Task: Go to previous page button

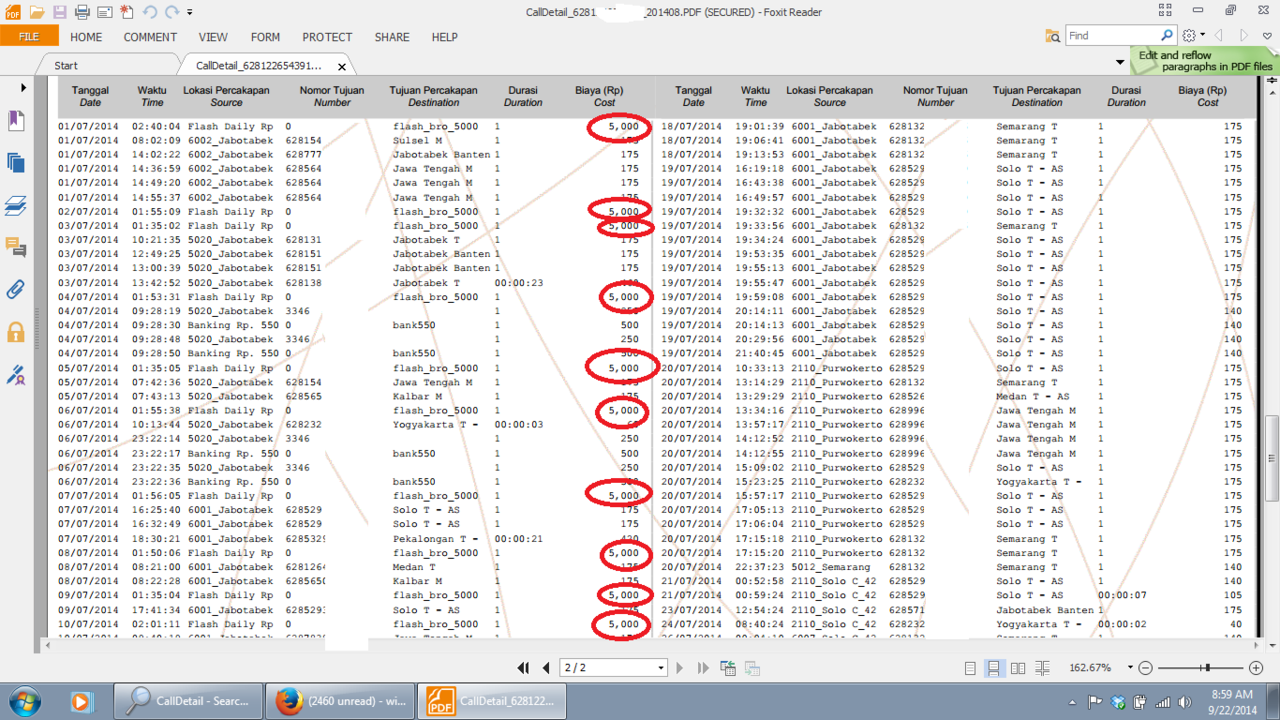Action: tap(546, 668)
